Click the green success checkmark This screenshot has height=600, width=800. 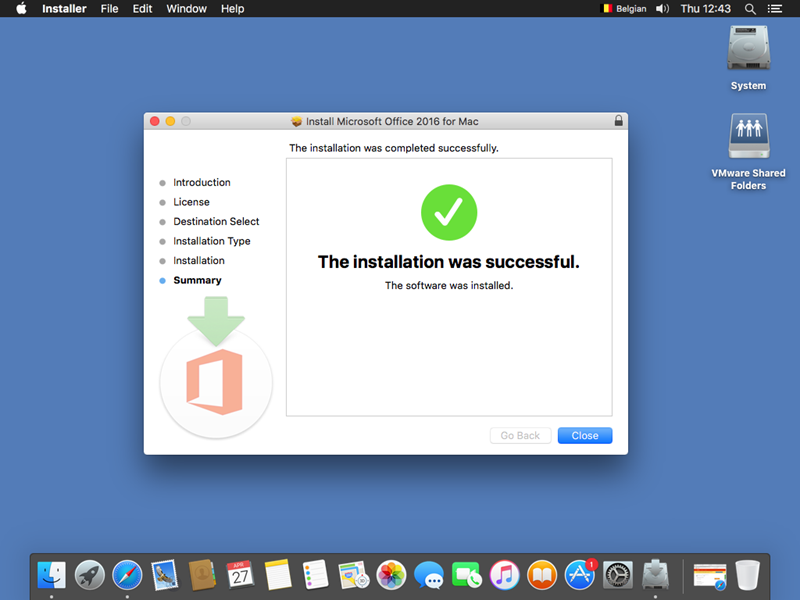449,212
